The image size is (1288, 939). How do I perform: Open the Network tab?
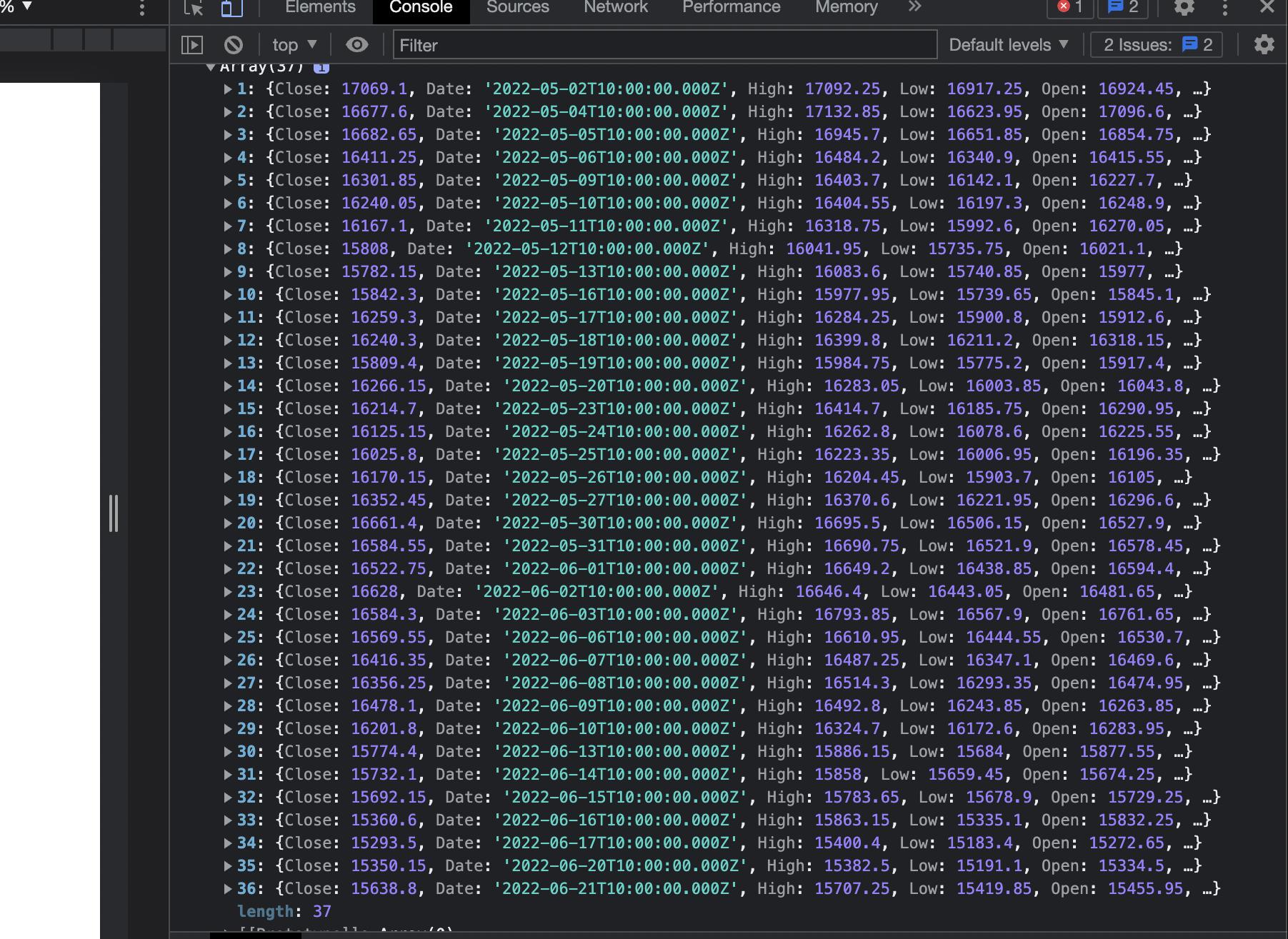616,7
